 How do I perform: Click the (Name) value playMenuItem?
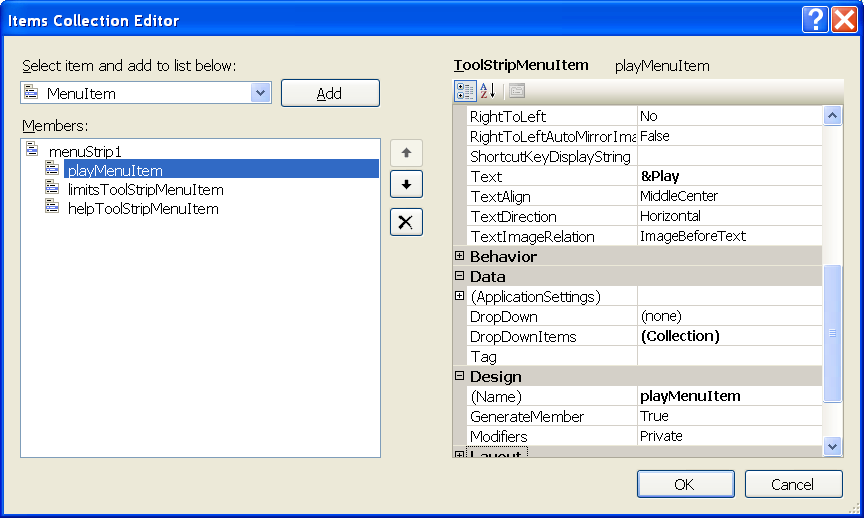[730, 396]
